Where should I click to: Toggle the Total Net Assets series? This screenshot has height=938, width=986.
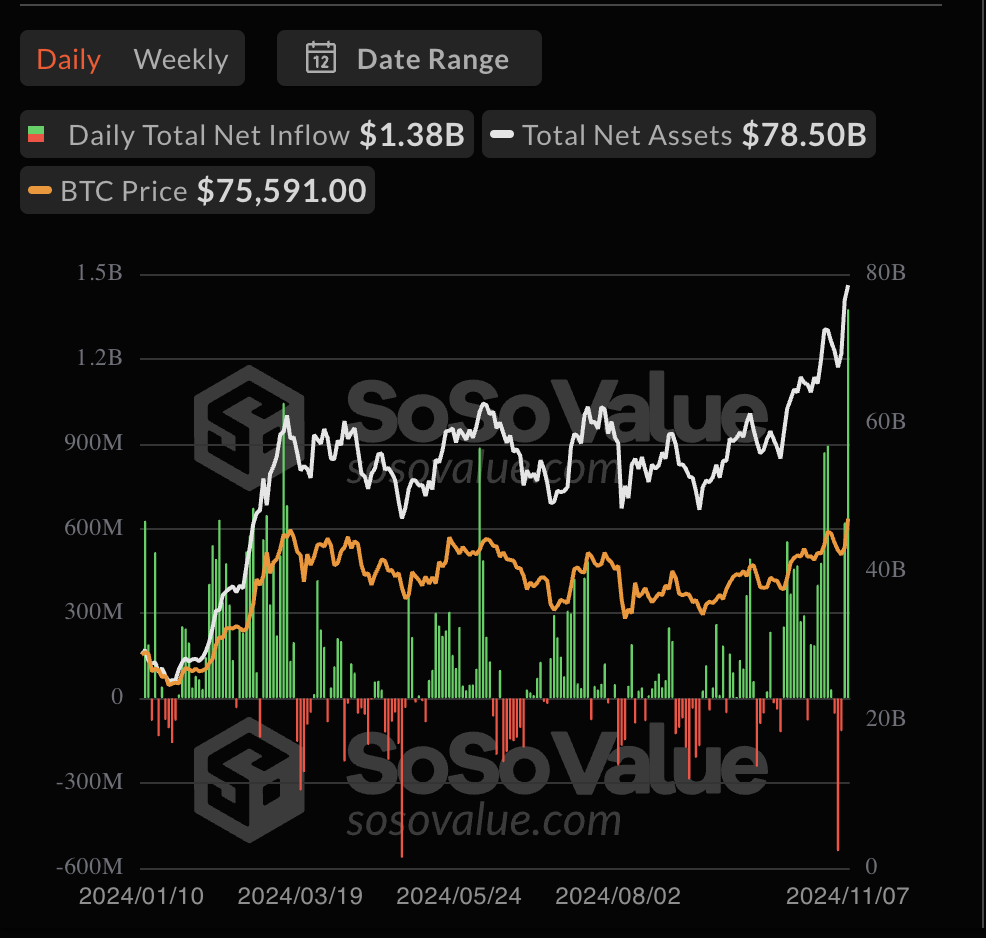(679, 134)
